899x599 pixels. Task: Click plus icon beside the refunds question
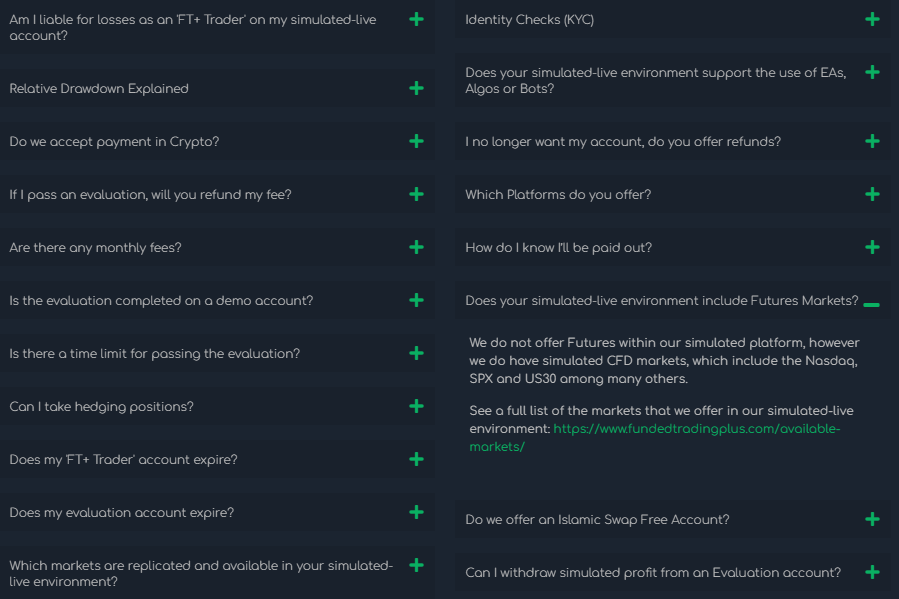[872, 141]
